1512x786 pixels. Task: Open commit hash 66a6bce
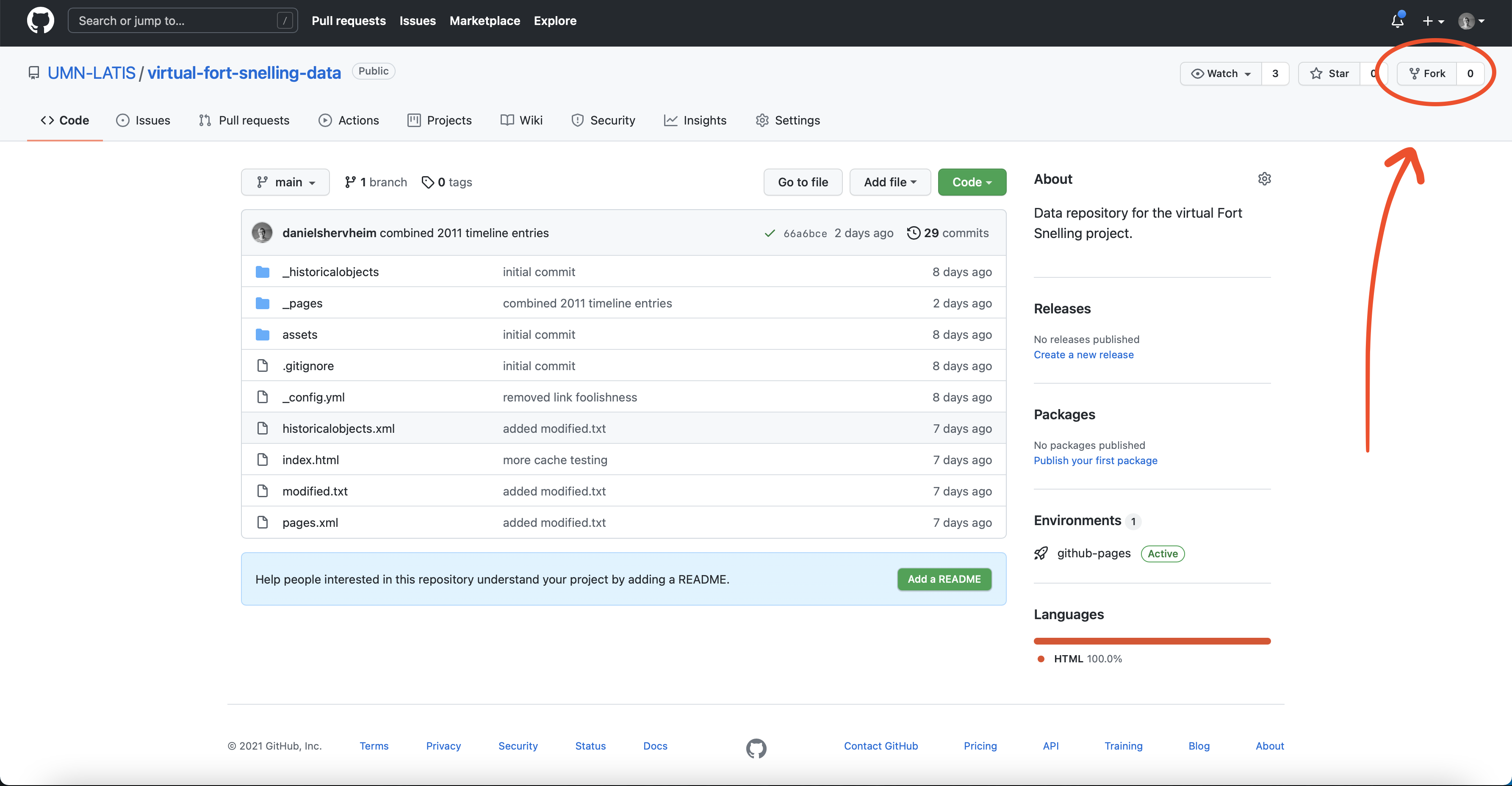pos(805,233)
